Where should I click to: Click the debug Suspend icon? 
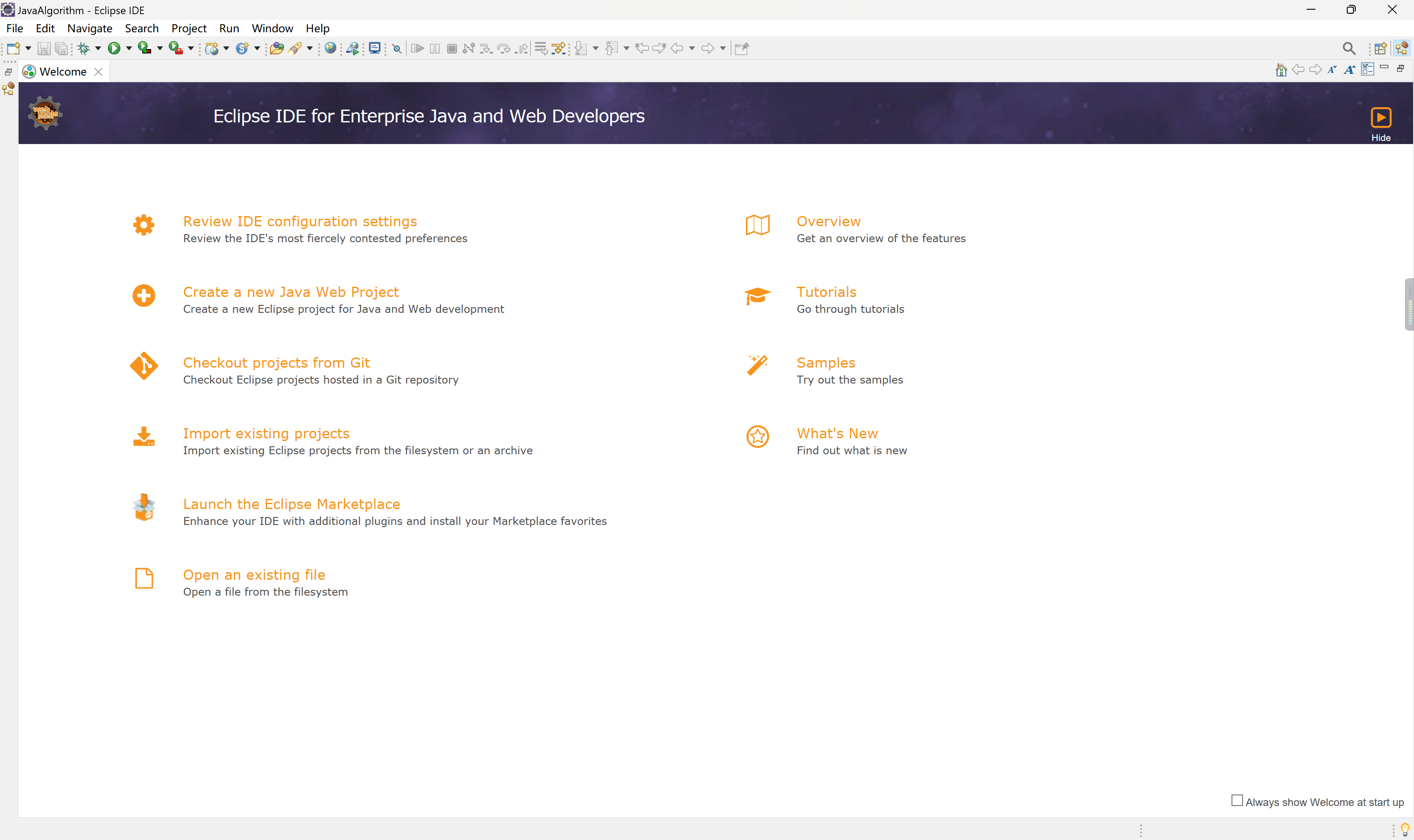coord(435,49)
